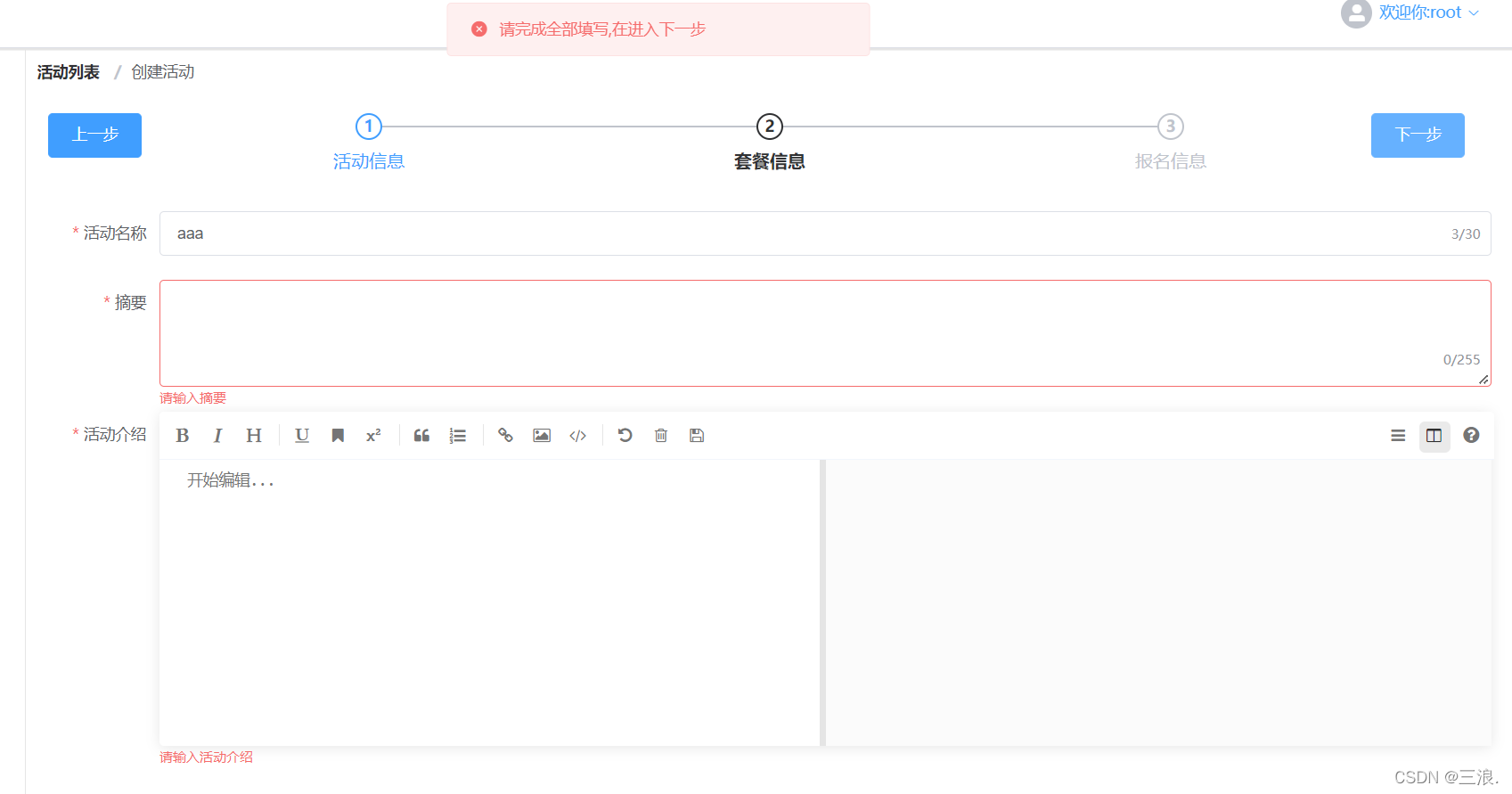Viewport: 1512px width, 794px height.
Task: Apply underline formatting in editor toolbar
Action: click(x=302, y=435)
